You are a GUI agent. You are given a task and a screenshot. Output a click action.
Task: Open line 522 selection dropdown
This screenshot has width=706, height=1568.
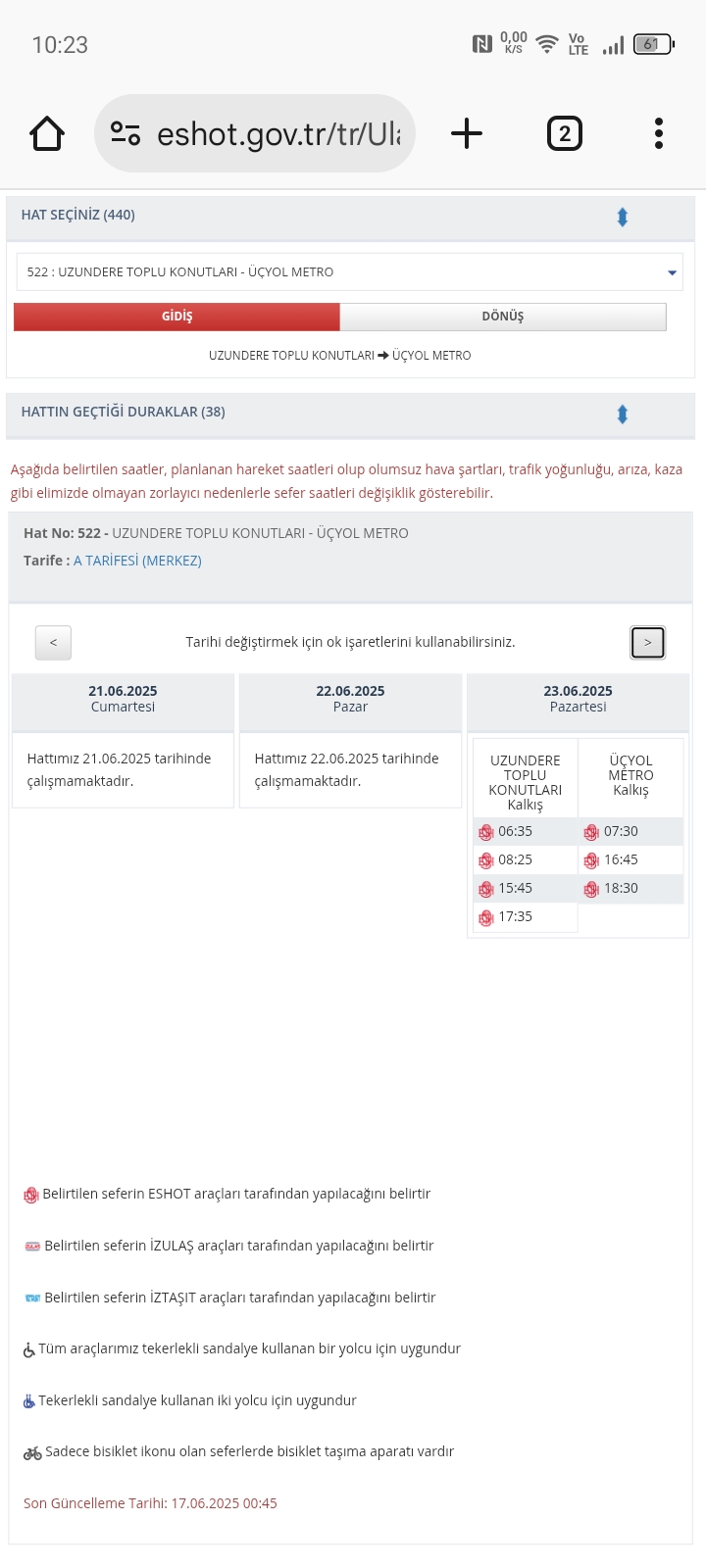click(349, 272)
